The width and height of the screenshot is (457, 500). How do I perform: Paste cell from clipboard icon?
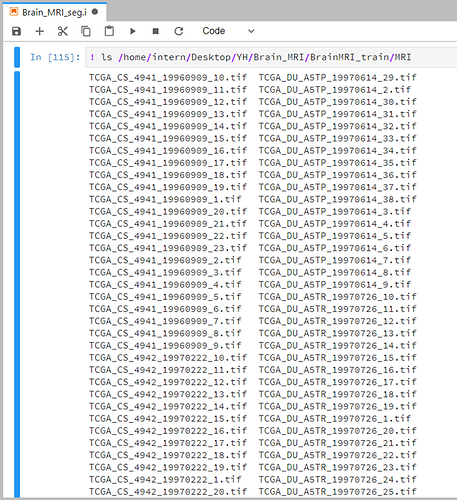tap(109, 31)
